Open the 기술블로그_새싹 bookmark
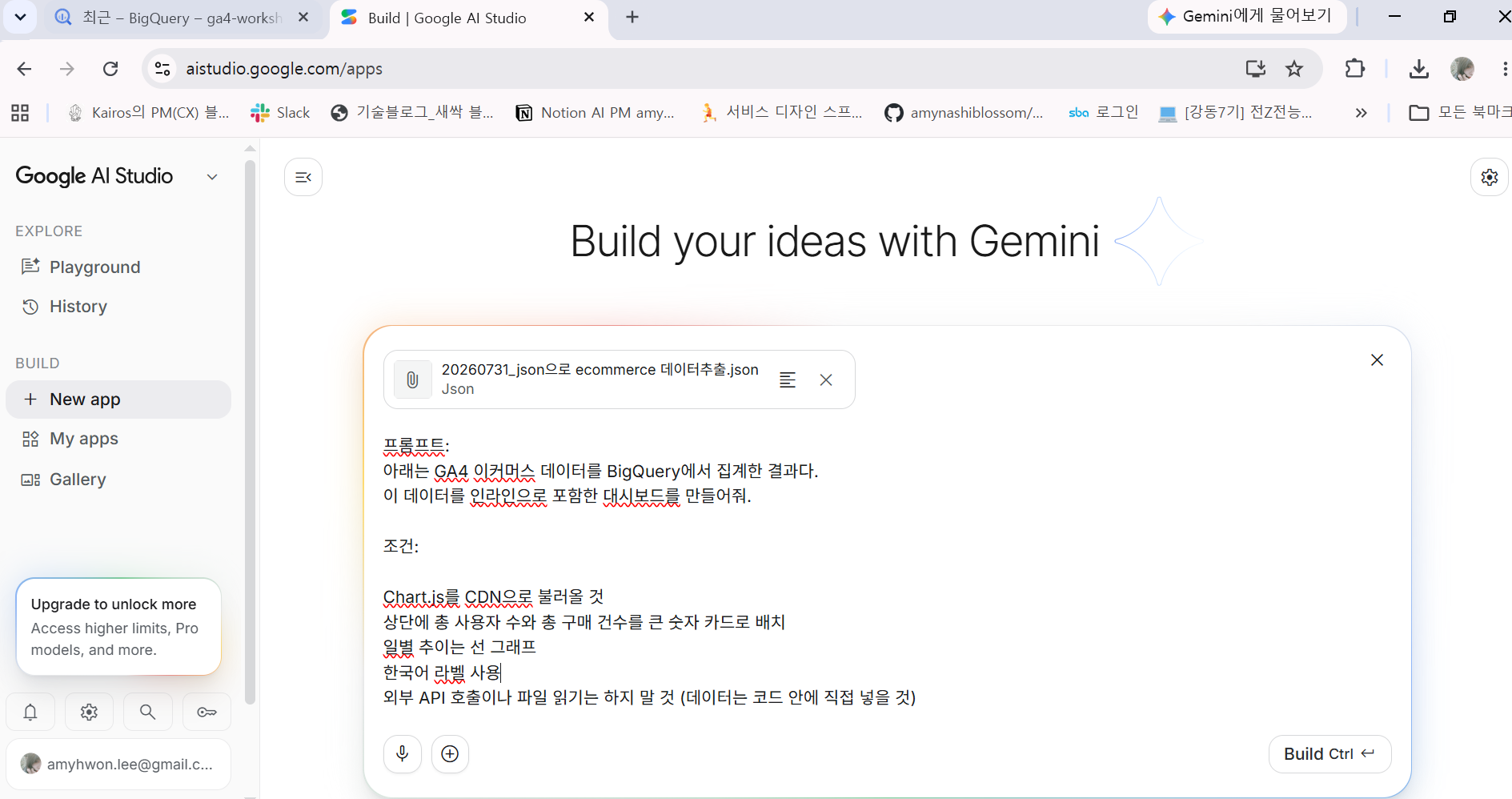The width and height of the screenshot is (1512, 799). 413,113
